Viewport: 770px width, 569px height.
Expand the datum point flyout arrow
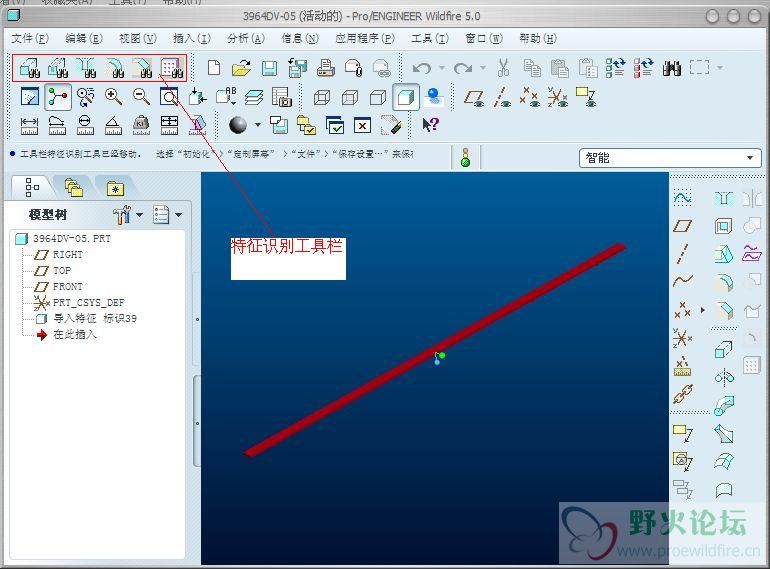pyautogui.click(x=703, y=310)
